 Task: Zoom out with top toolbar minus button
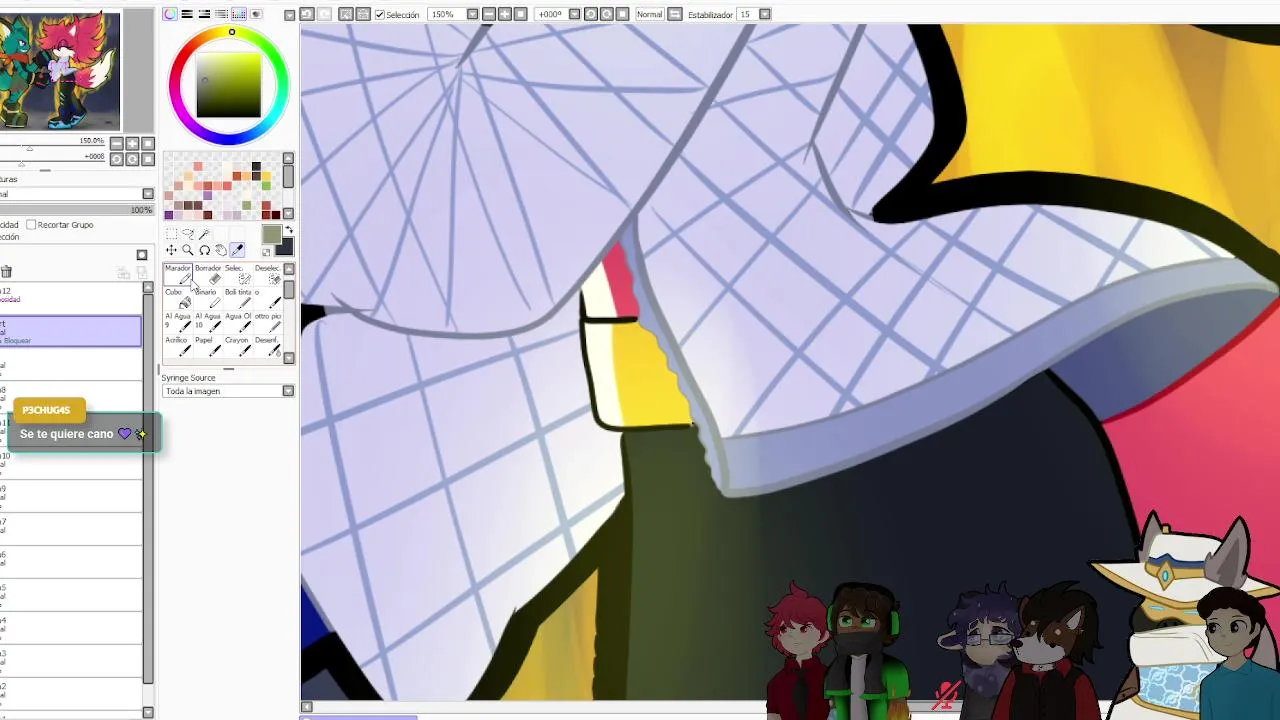point(489,14)
